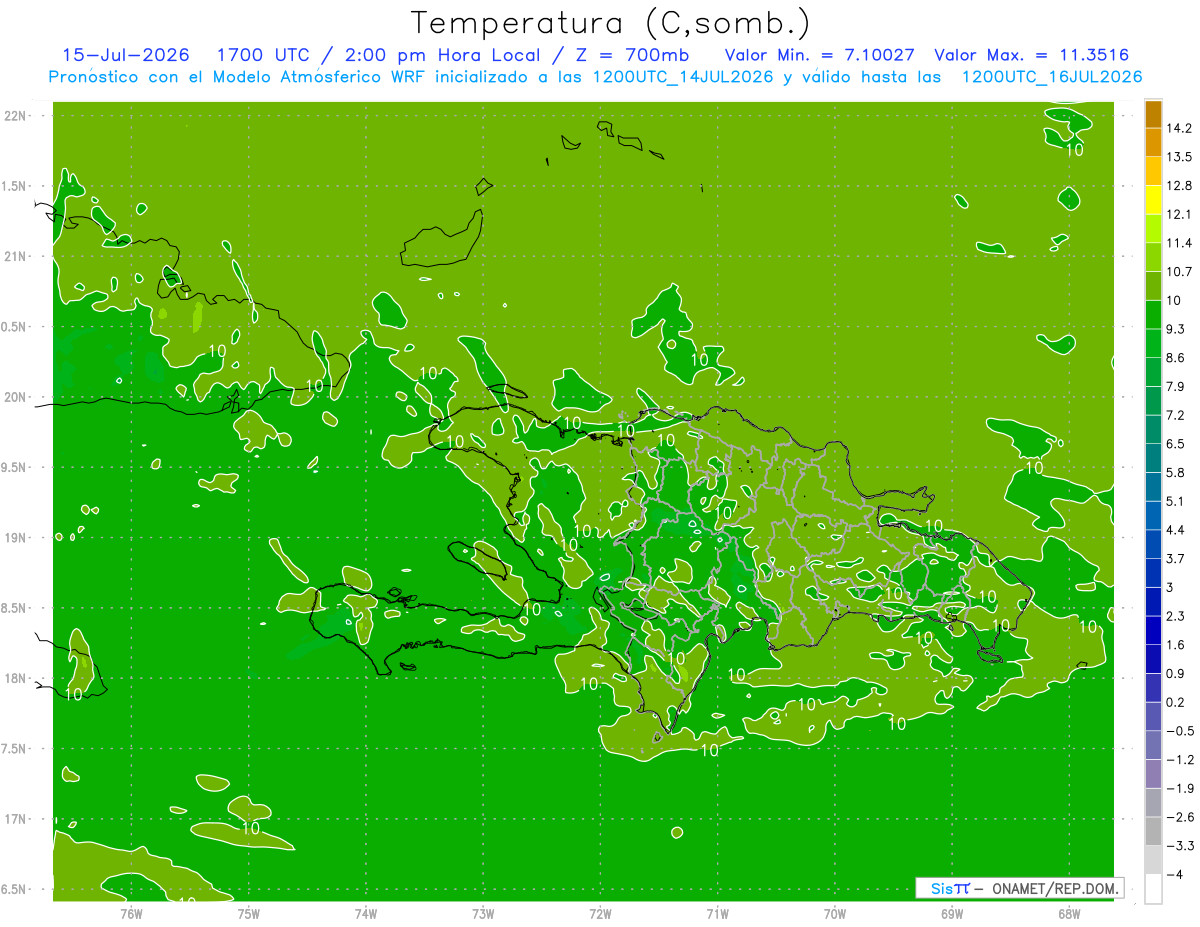This screenshot has height=927, width=1200.
Task: Select the dark orange swatch atop color bar
Action: tap(1153, 114)
